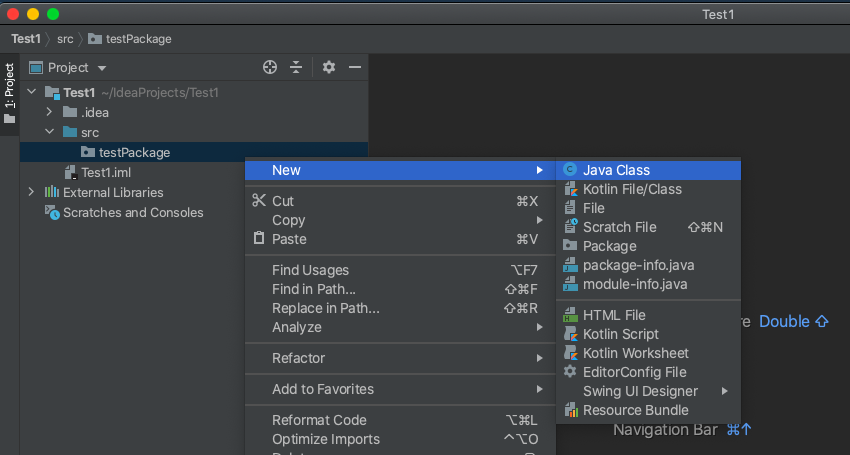Viewport: 850px width, 455px height.
Task: Open the Copy submenu arrow
Action: pyautogui.click(x=539, y=220)
